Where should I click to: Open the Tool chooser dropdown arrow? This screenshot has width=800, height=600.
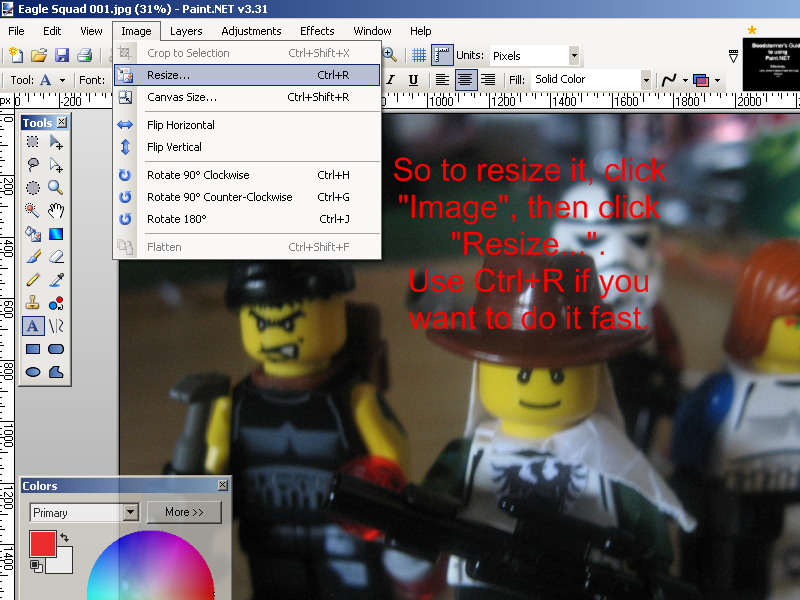point(62,81)
